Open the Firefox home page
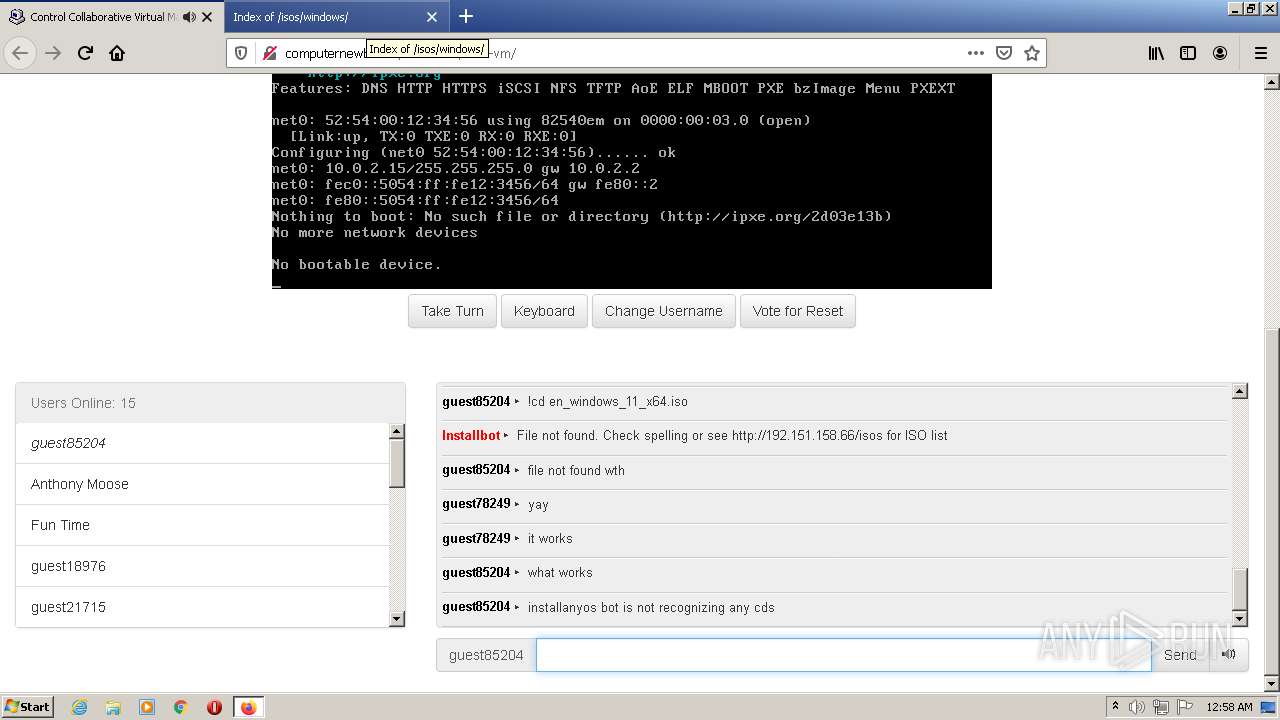1280x720 pixels. click(x=117, y=53)
